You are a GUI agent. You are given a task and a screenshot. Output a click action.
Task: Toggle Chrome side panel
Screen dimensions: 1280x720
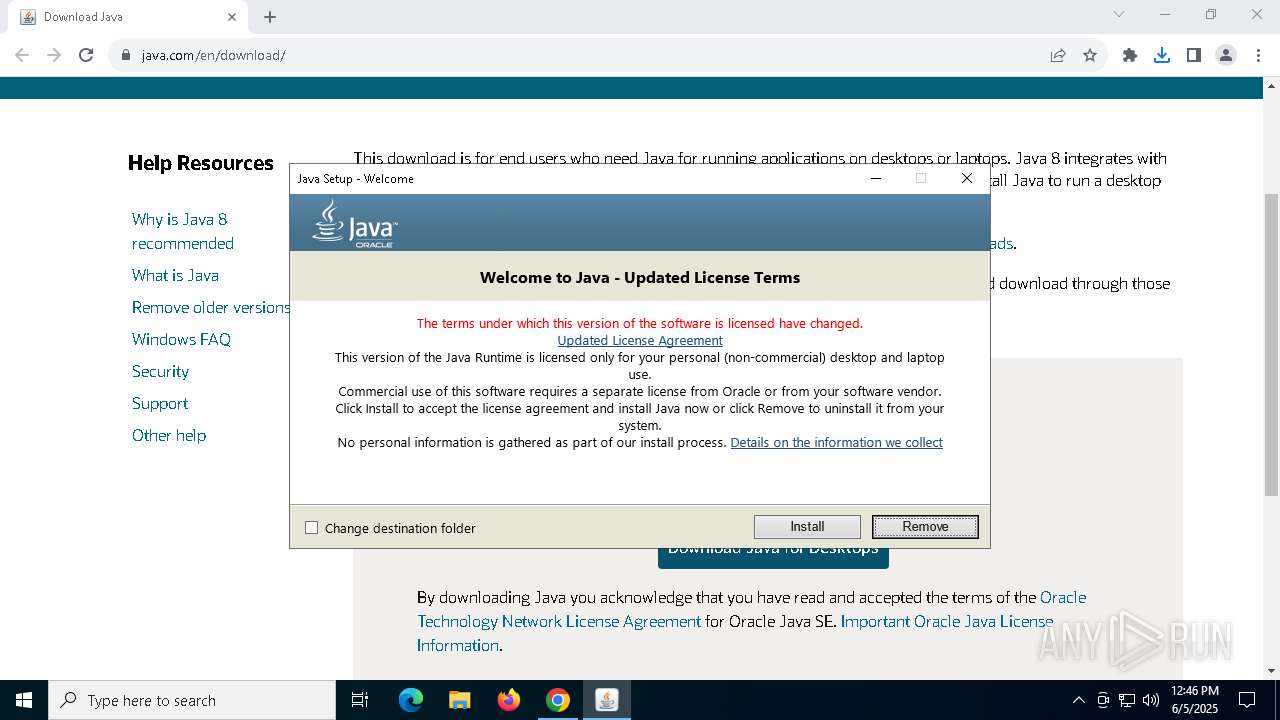[1194, 55]
